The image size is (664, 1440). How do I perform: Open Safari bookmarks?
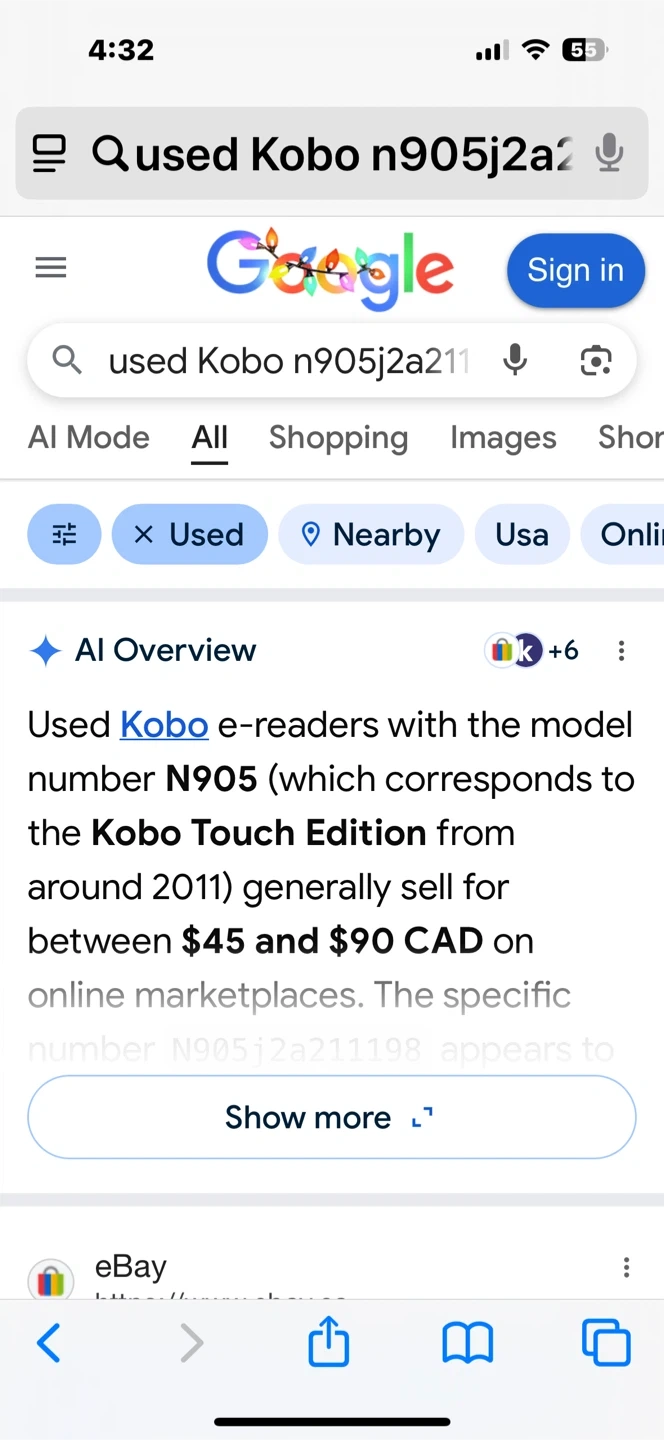tap(467, 1343)
